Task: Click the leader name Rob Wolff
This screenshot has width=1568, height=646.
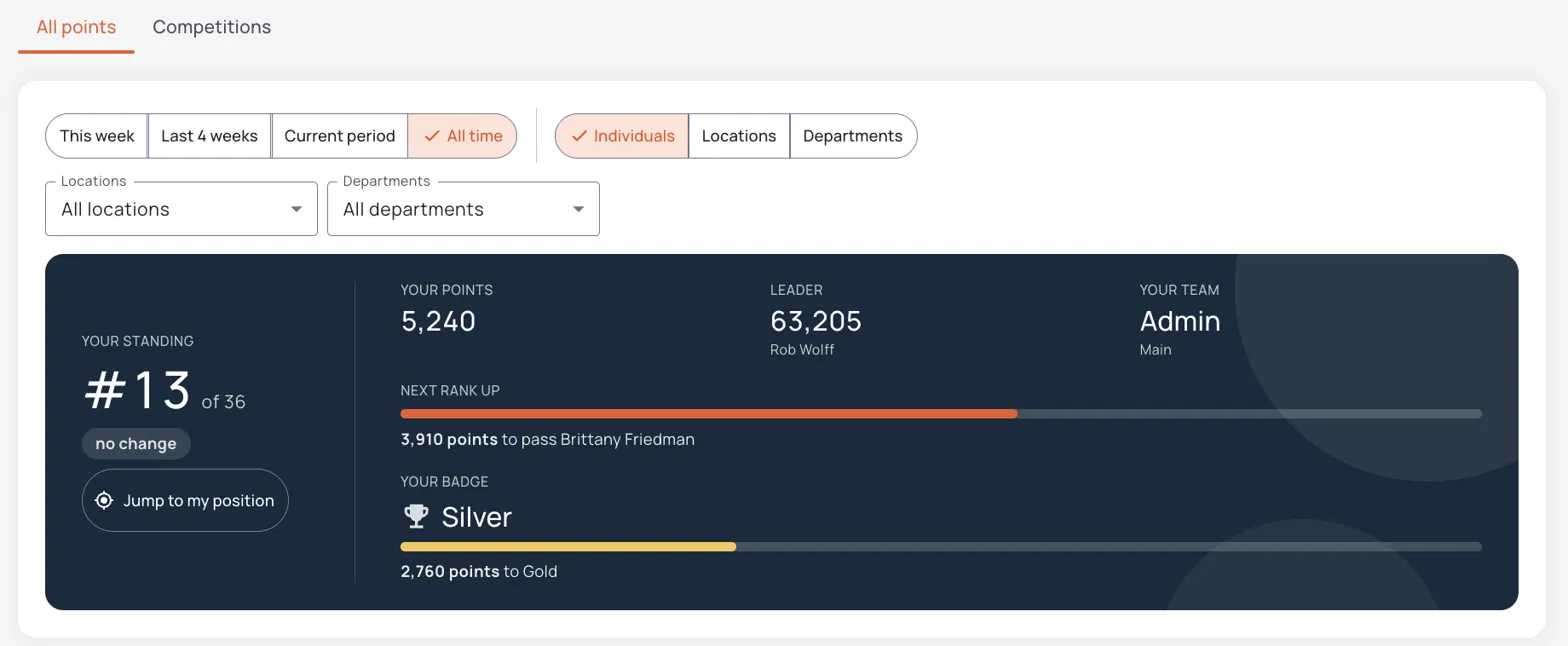Action: tap(804, 350)
